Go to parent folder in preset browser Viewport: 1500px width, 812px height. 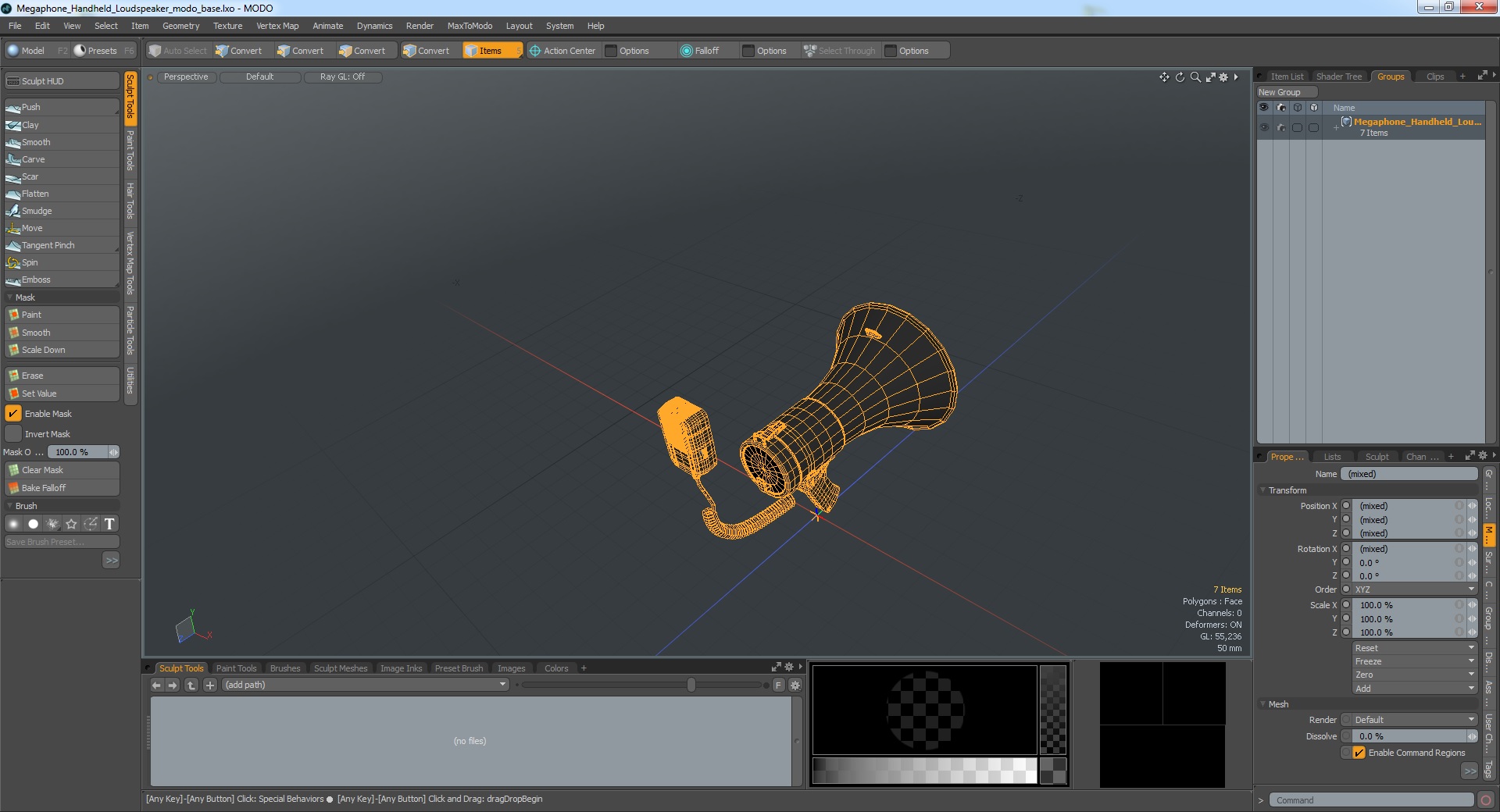[191, 685]
